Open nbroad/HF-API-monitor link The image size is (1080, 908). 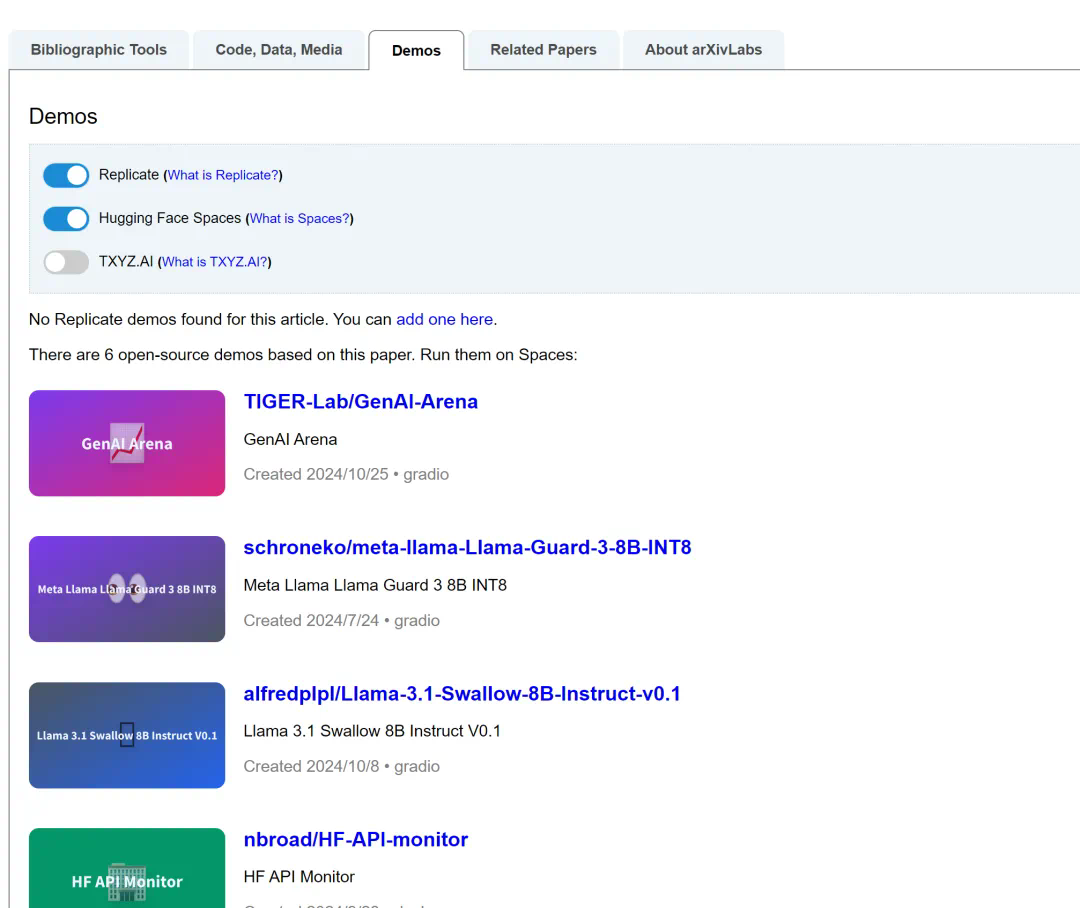pyautogui.click(x=355, y=840)
